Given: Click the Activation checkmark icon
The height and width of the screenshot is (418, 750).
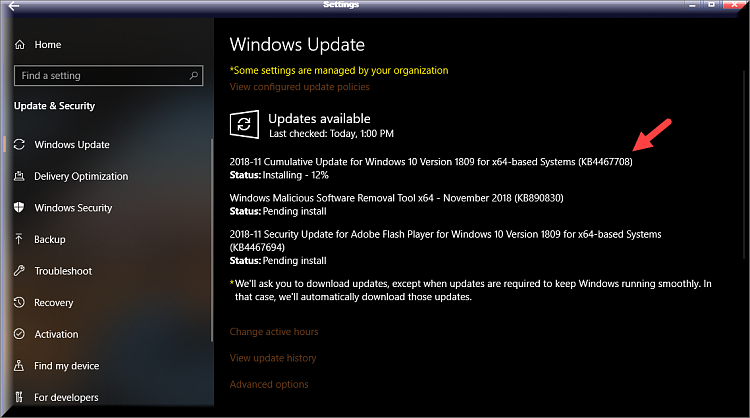Looking at the screenshot, I should tap(19, 334).
